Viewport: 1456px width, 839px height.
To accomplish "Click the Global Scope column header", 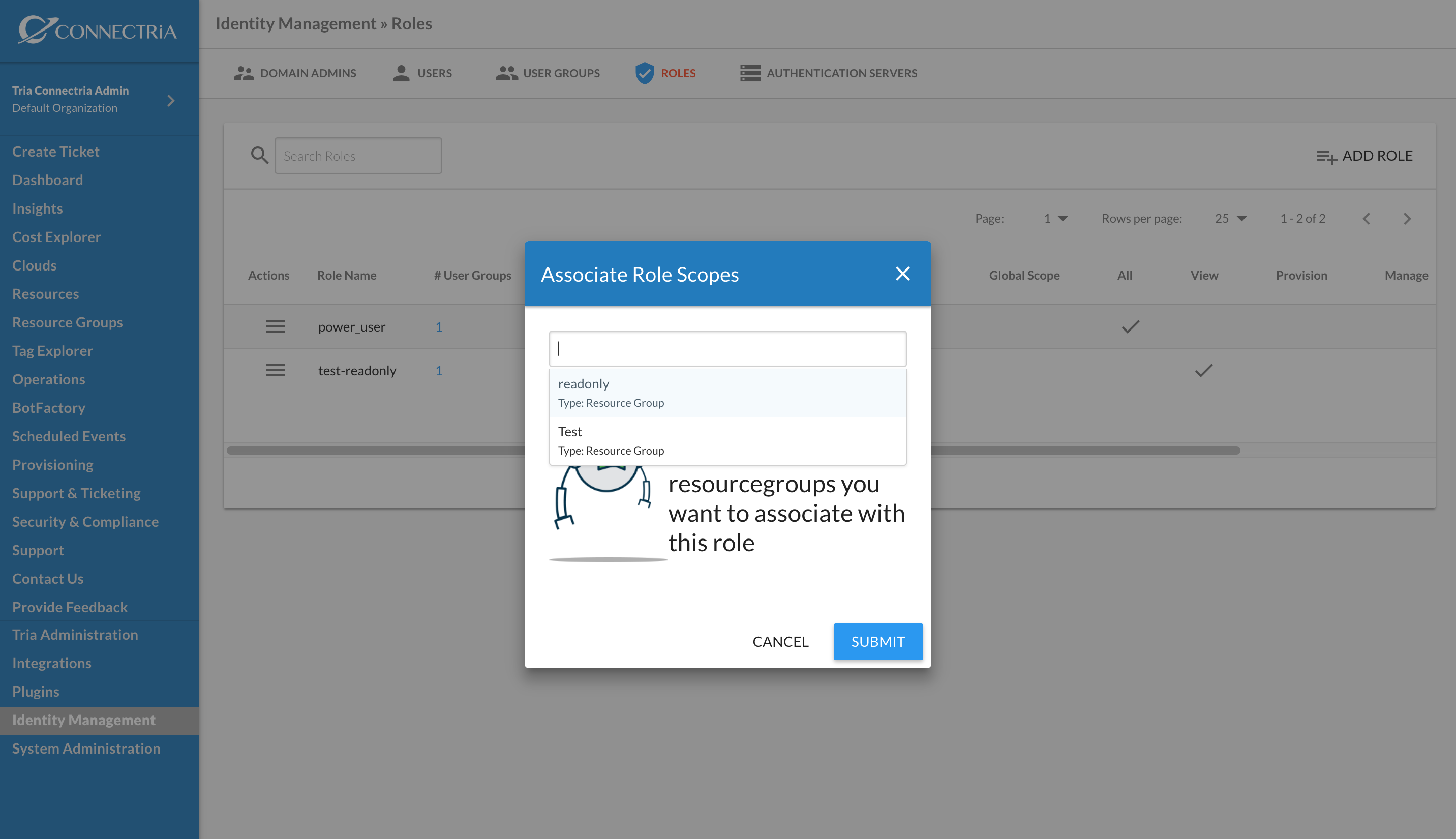I will 1024,275.
